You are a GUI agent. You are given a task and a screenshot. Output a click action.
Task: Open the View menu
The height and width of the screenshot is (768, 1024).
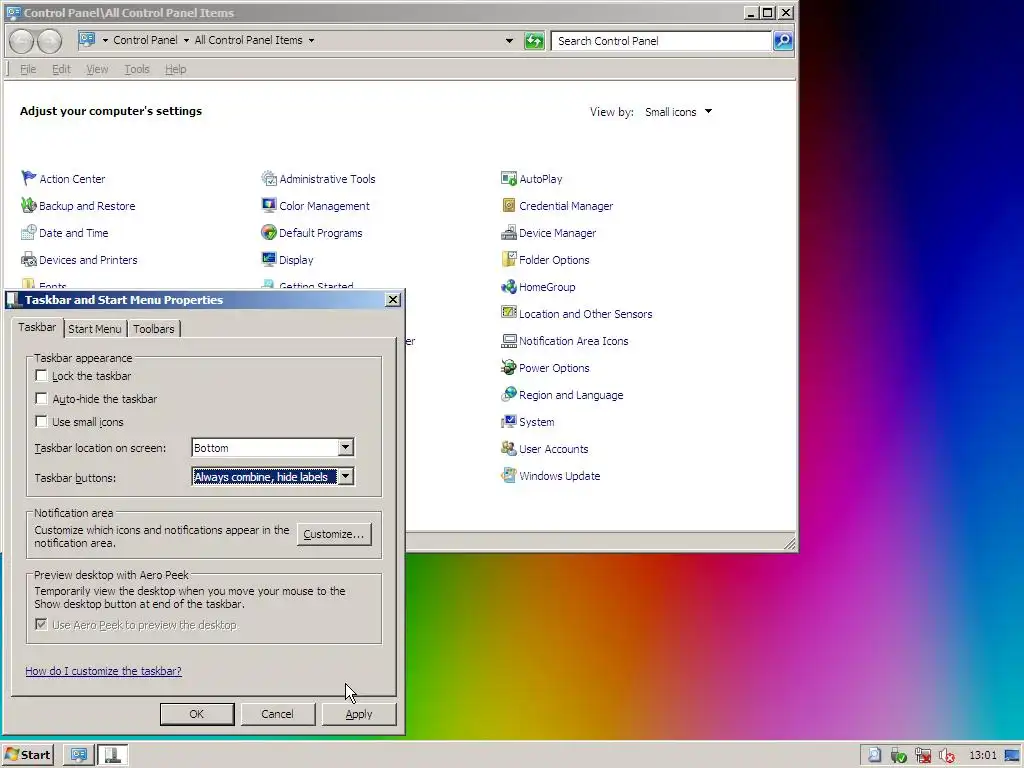(97, 69)
